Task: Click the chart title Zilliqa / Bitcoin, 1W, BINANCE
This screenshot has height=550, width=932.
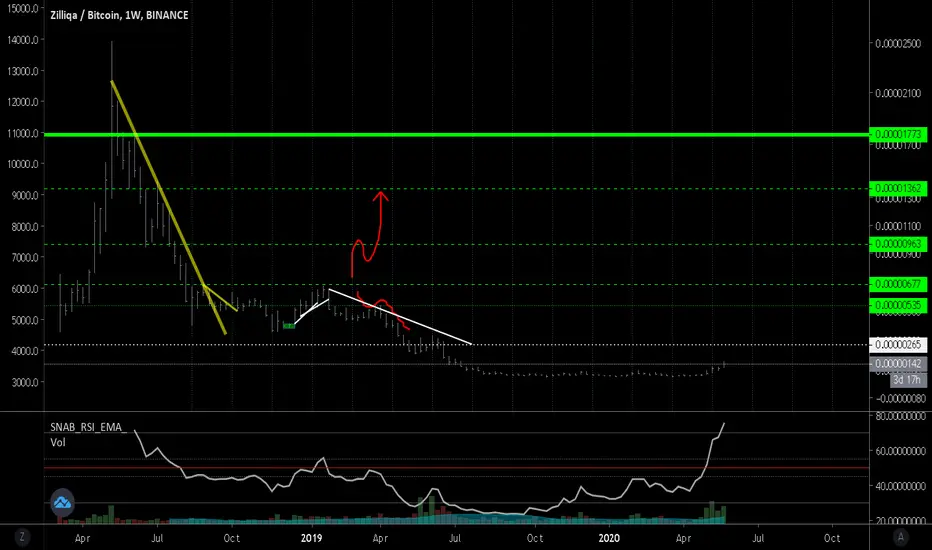Action: 119,15
